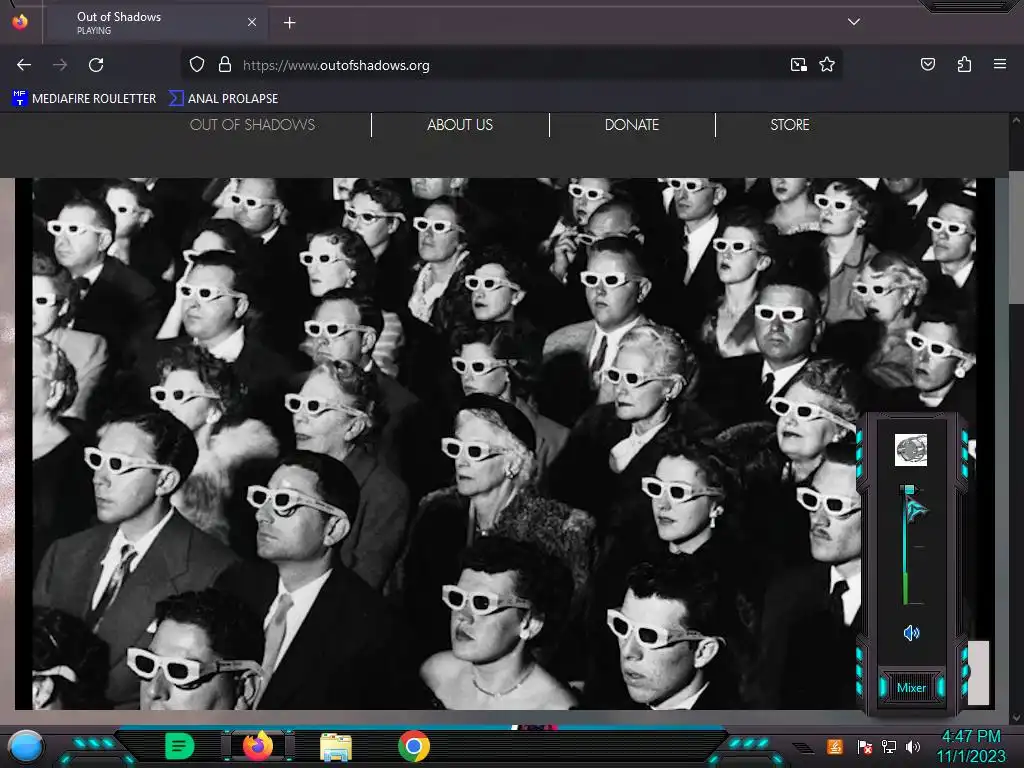This screenshot has width=1024, height=768.
Task: Open File Explorer from the taskbar
Action: [x=336, y=747]
